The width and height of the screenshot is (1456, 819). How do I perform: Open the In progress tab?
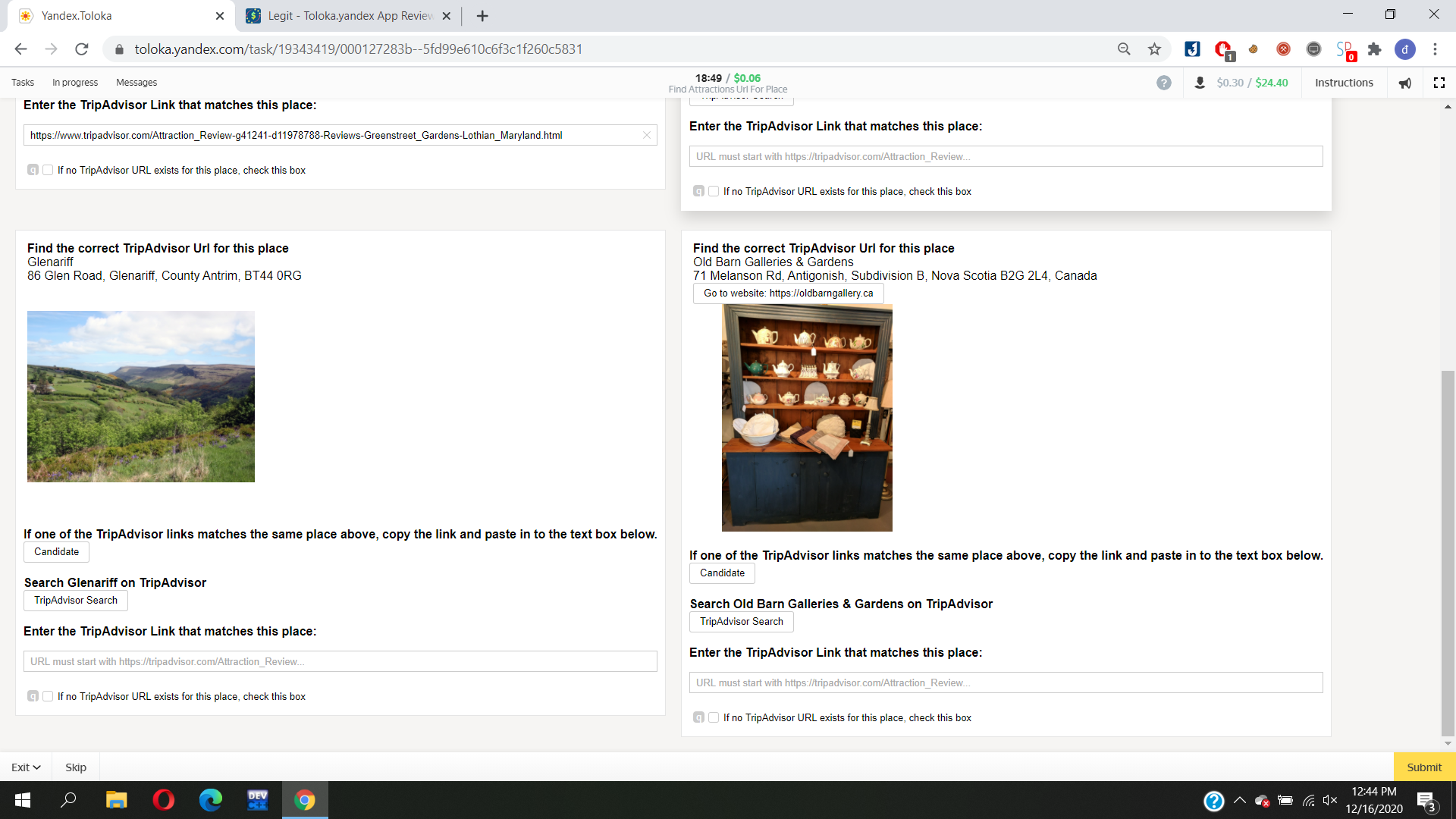pyautogui.click(x=75, y=83)
